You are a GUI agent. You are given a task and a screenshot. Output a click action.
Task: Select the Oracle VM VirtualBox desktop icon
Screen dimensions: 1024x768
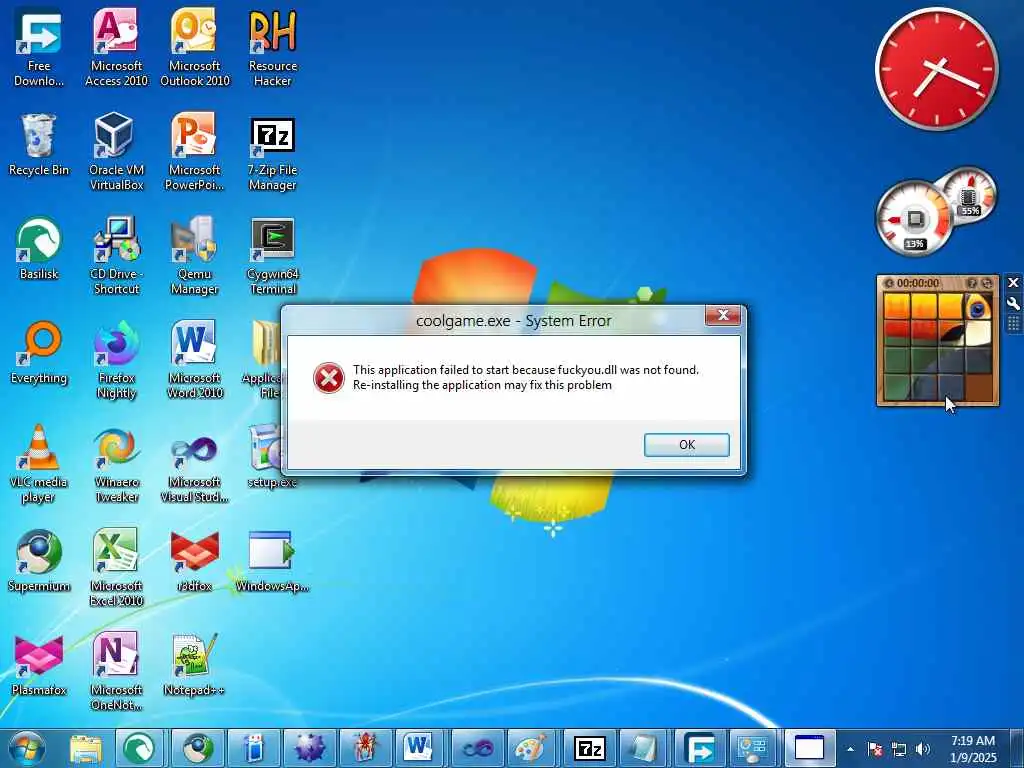(x=116, y=153)
